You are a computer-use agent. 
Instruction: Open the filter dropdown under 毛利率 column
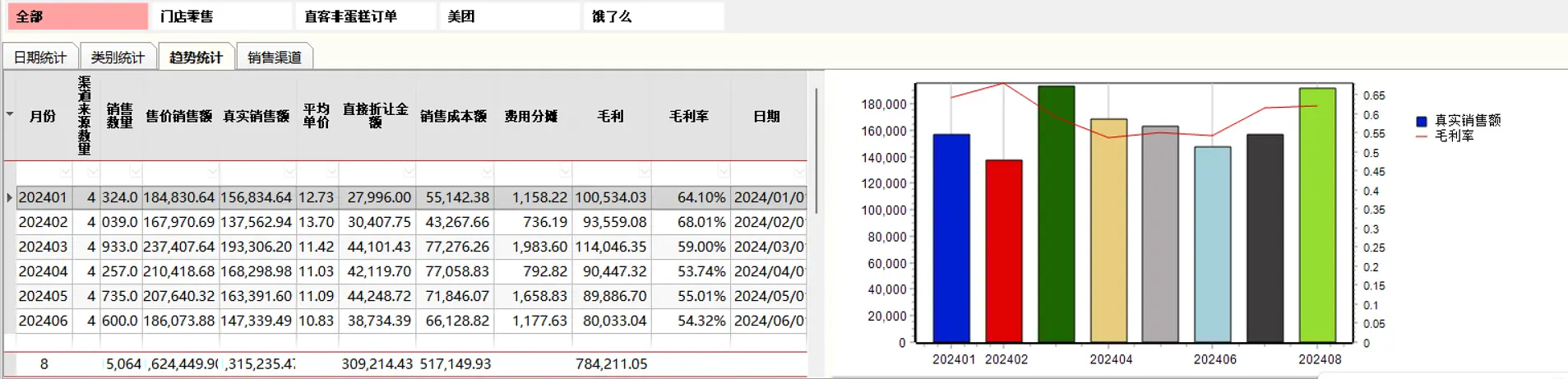click(x=723, y=172)
